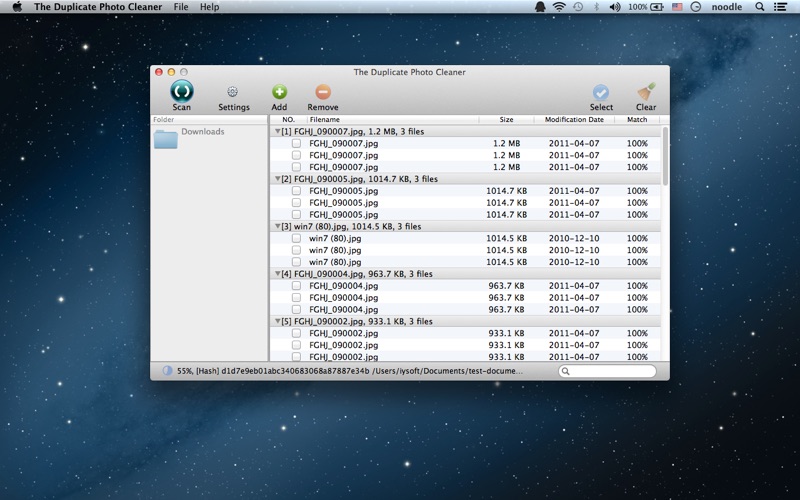Click second FGHJ_090002.jpg filename

pyautogui.click(x=343, y=345)
